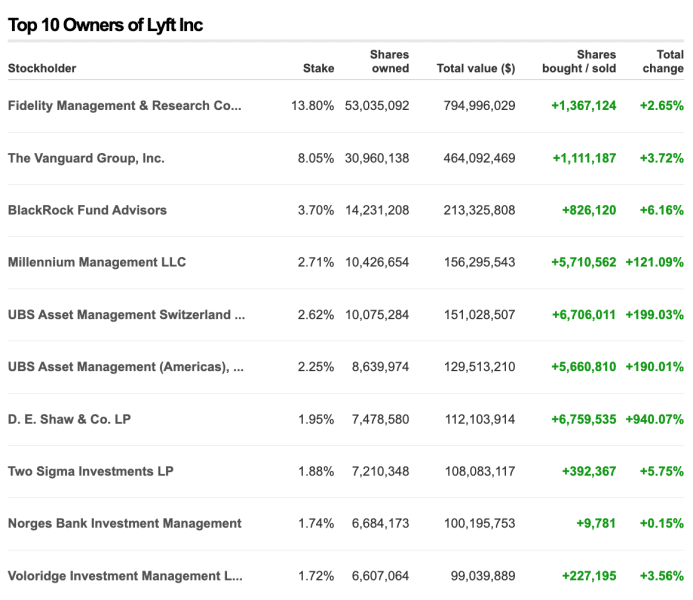Screen dimensions: 693x600
Task: Open BlackRock Fund Advisors stockholder
Action: [87, 210]
